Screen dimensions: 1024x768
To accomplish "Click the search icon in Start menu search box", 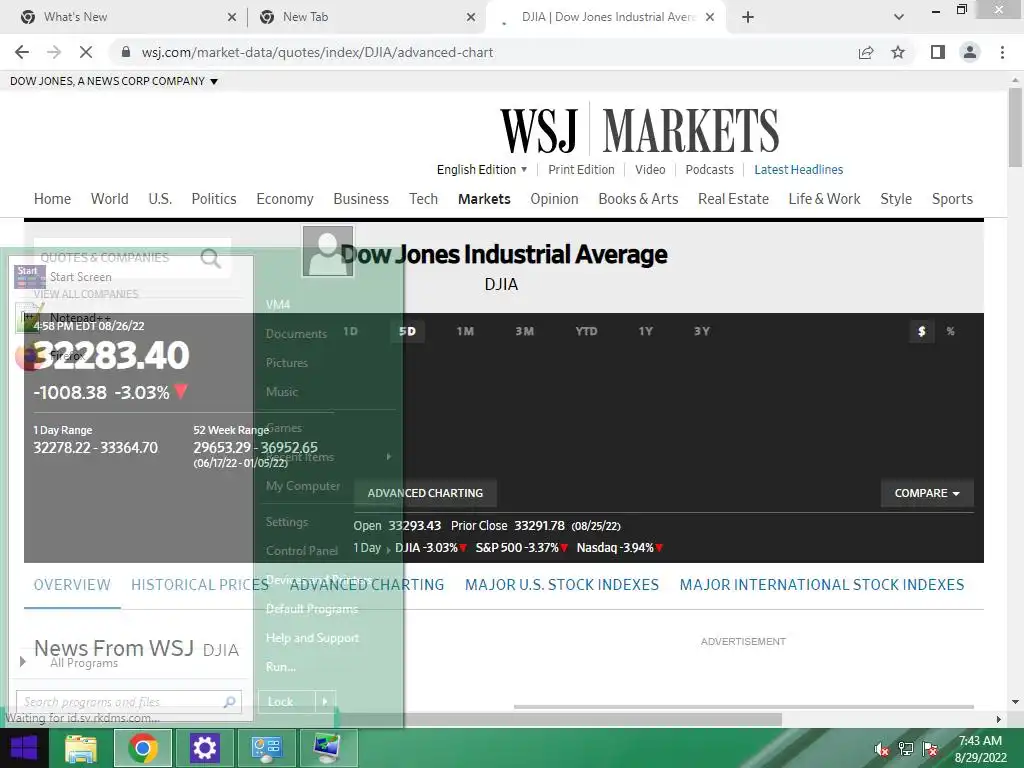I will click(x=229, y=702).
